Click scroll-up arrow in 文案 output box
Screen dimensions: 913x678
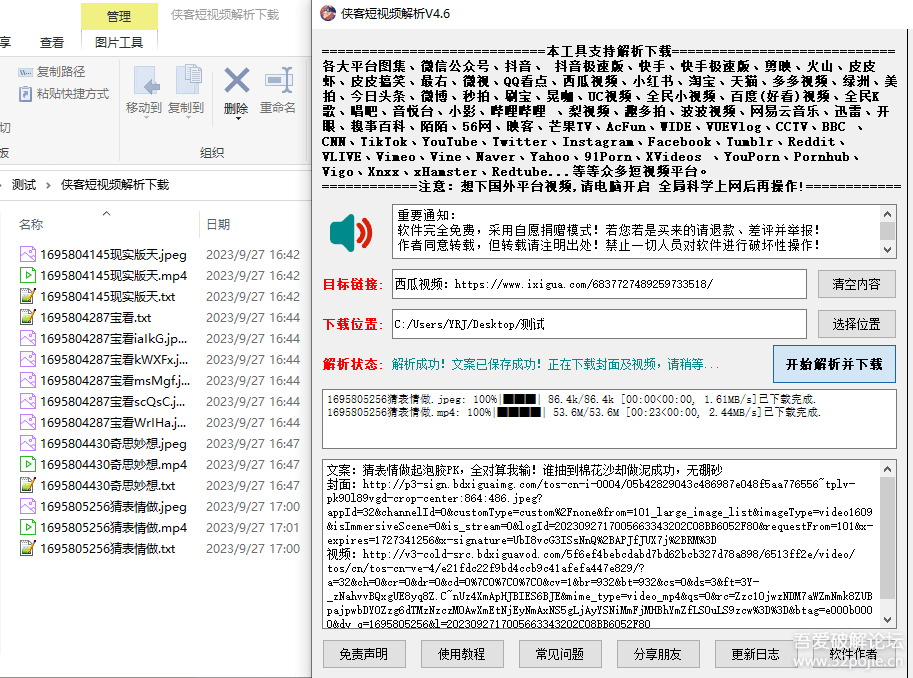click(x=887, y=469)
